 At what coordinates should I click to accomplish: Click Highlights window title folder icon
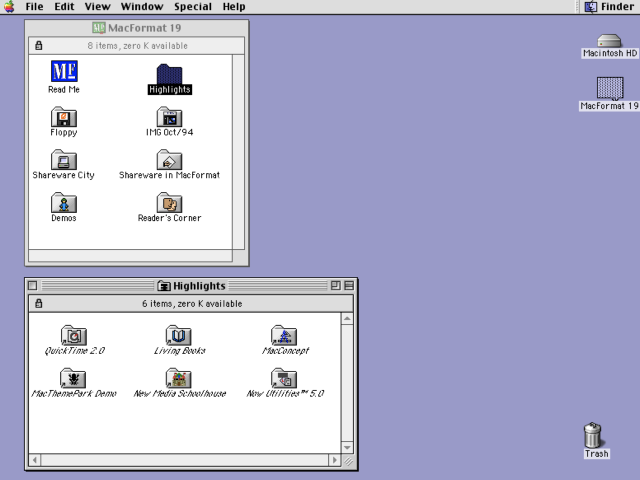(164, 286)
